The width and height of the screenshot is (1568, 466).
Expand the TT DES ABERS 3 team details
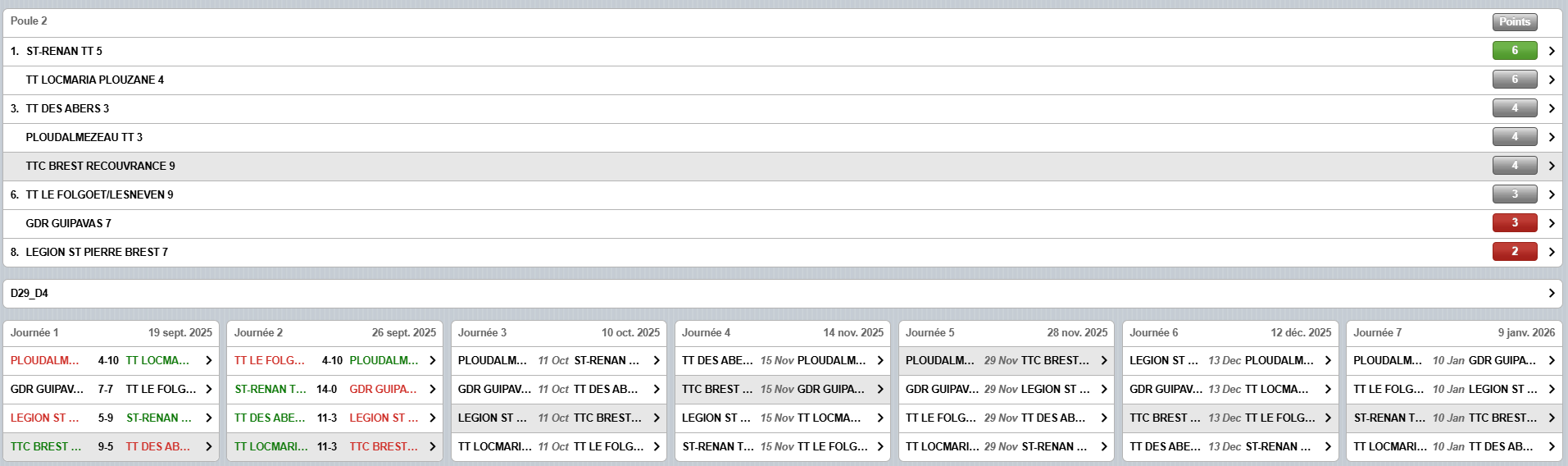1552,108
